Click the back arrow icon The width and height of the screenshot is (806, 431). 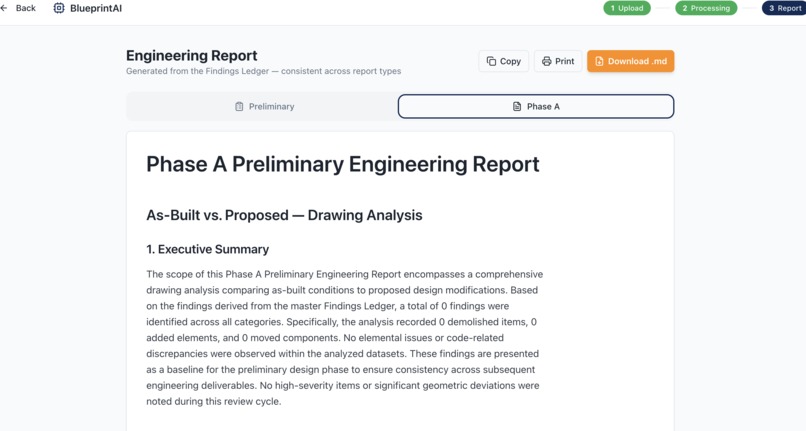4,8
